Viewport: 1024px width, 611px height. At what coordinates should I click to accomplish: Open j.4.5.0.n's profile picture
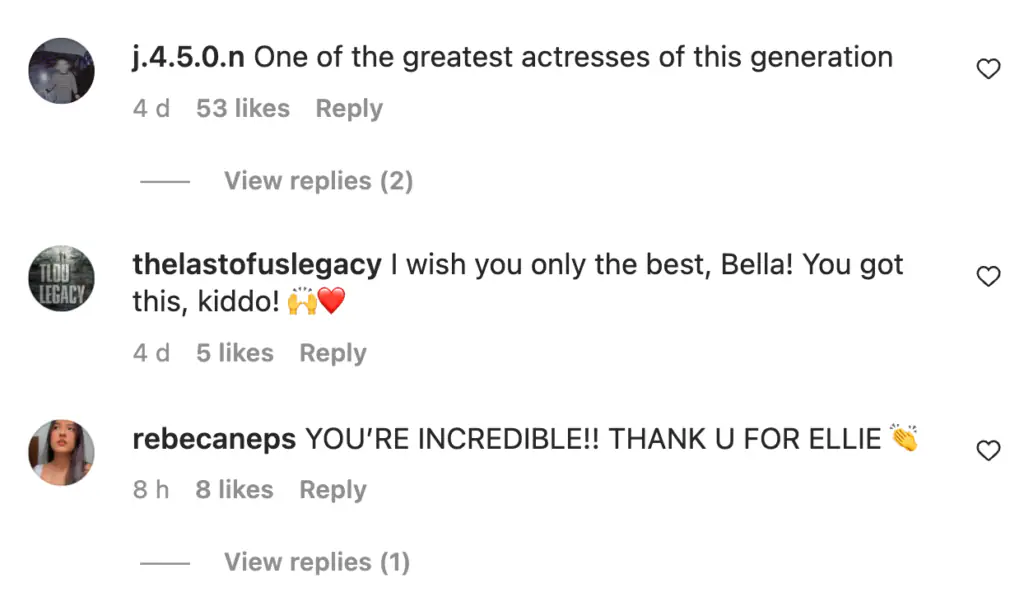[x=63, y=71]
